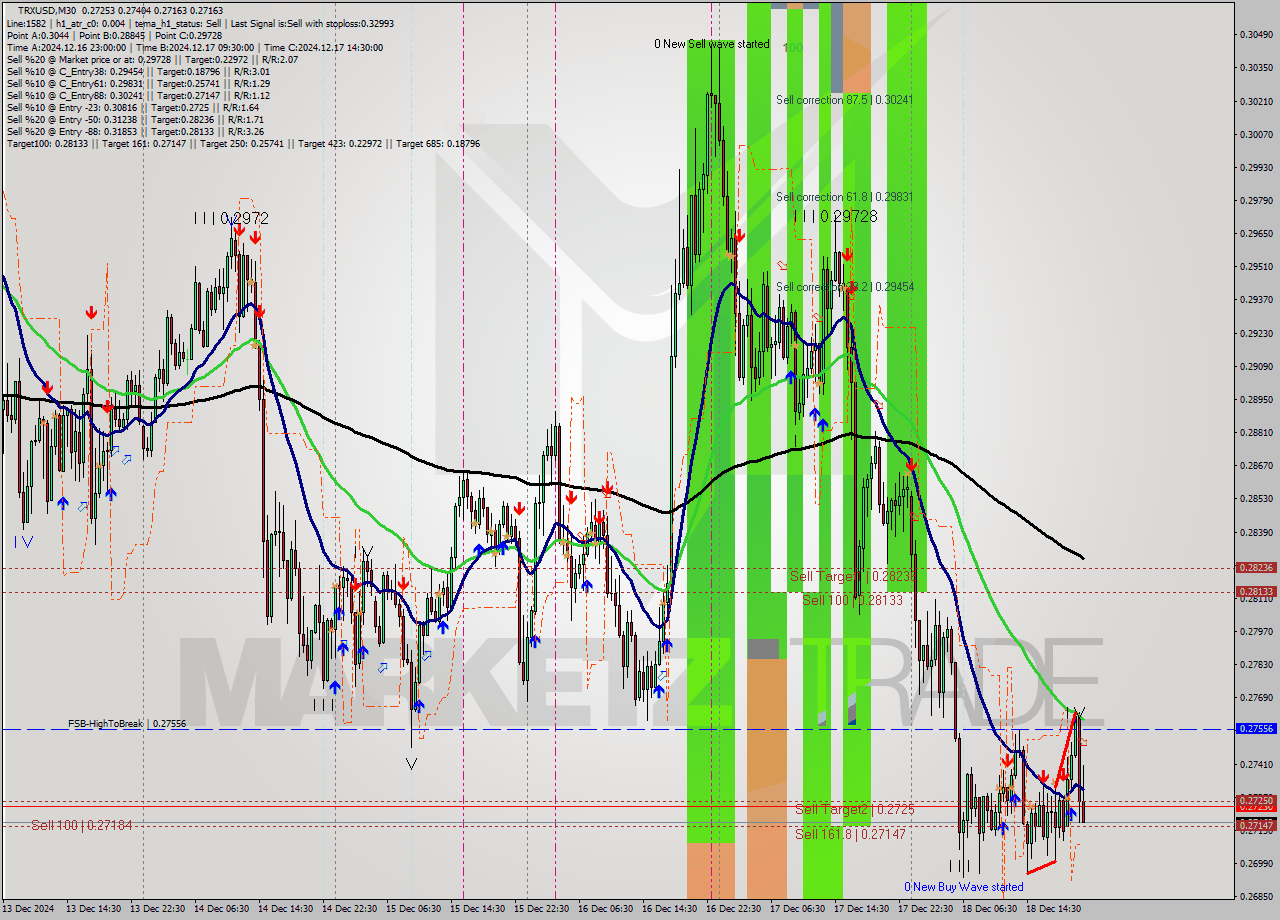Click the '15 Dec 14:30' time axis label
Image resolution: width=1280 pixels, height=920 pixels.
477,909
